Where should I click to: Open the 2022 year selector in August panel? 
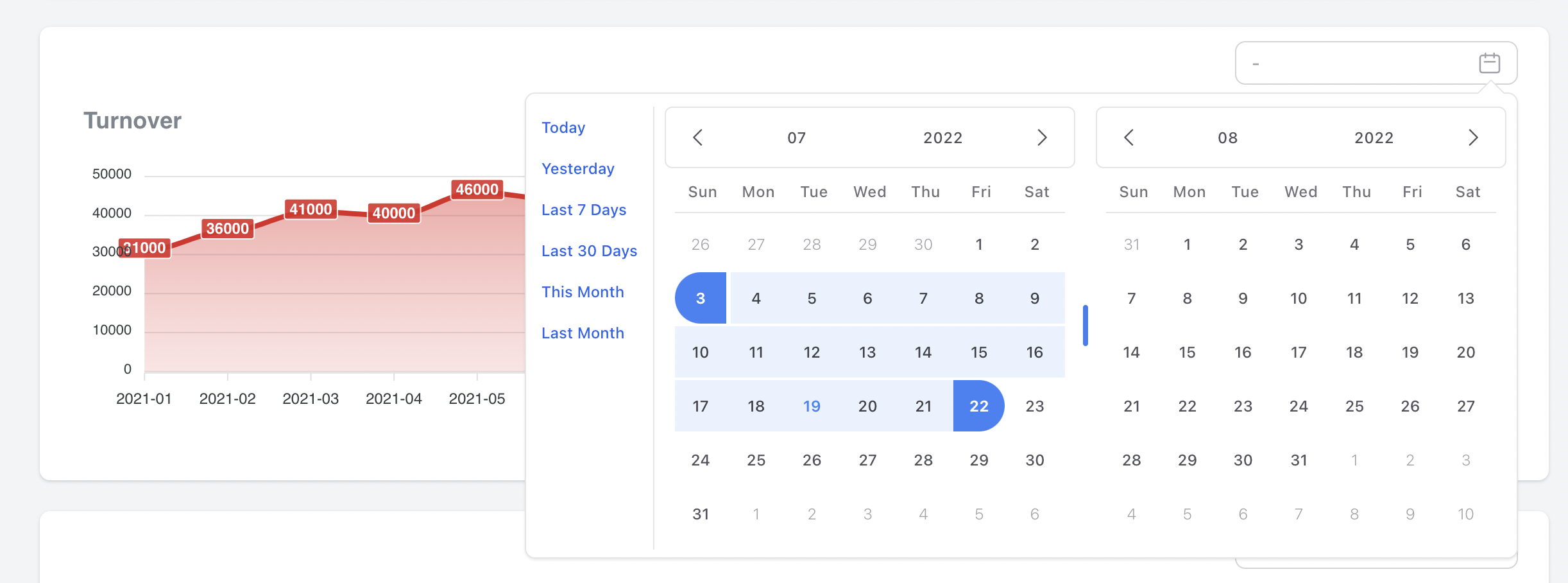1374,138
